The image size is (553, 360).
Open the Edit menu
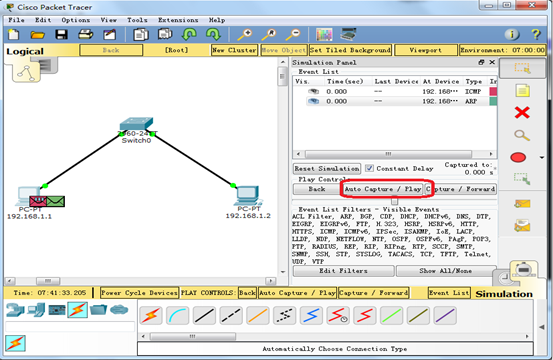pyautogui.click(x=43, y=20)
